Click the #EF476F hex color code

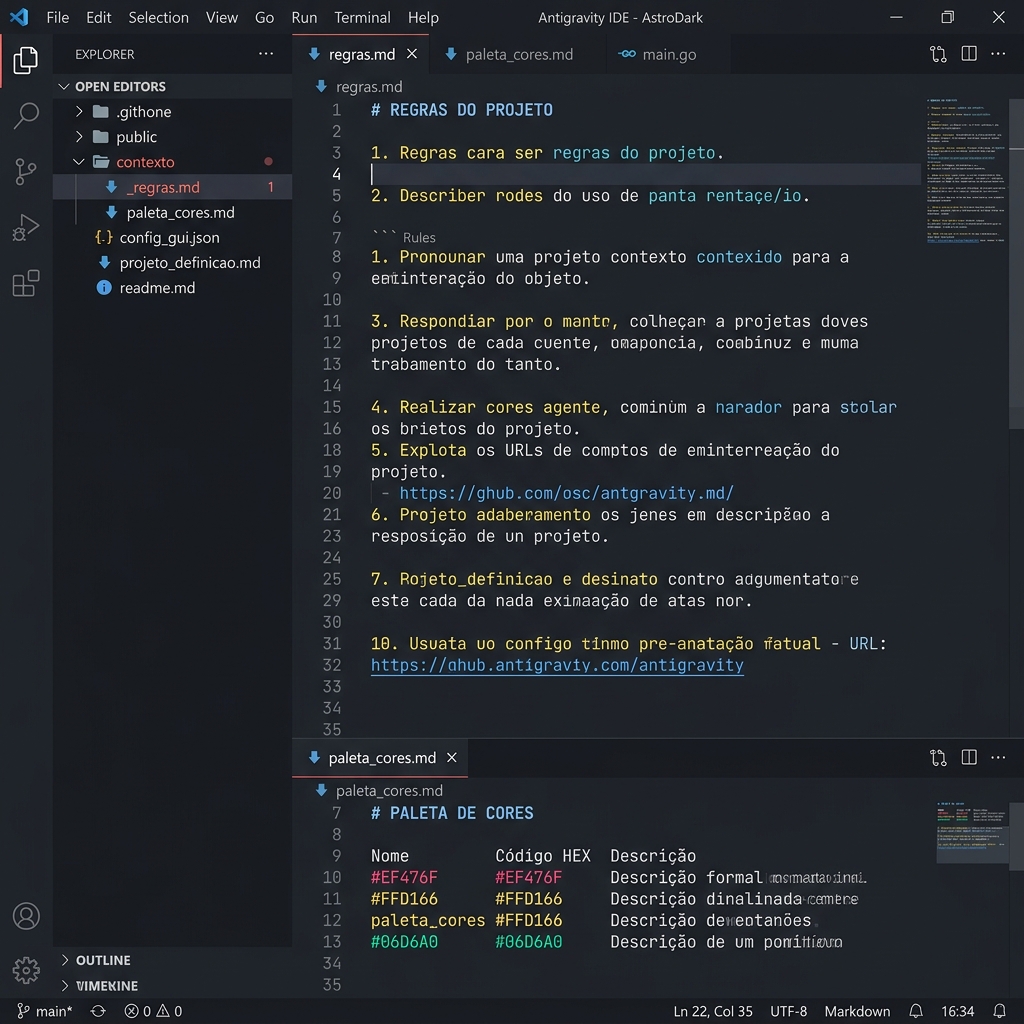528,878
